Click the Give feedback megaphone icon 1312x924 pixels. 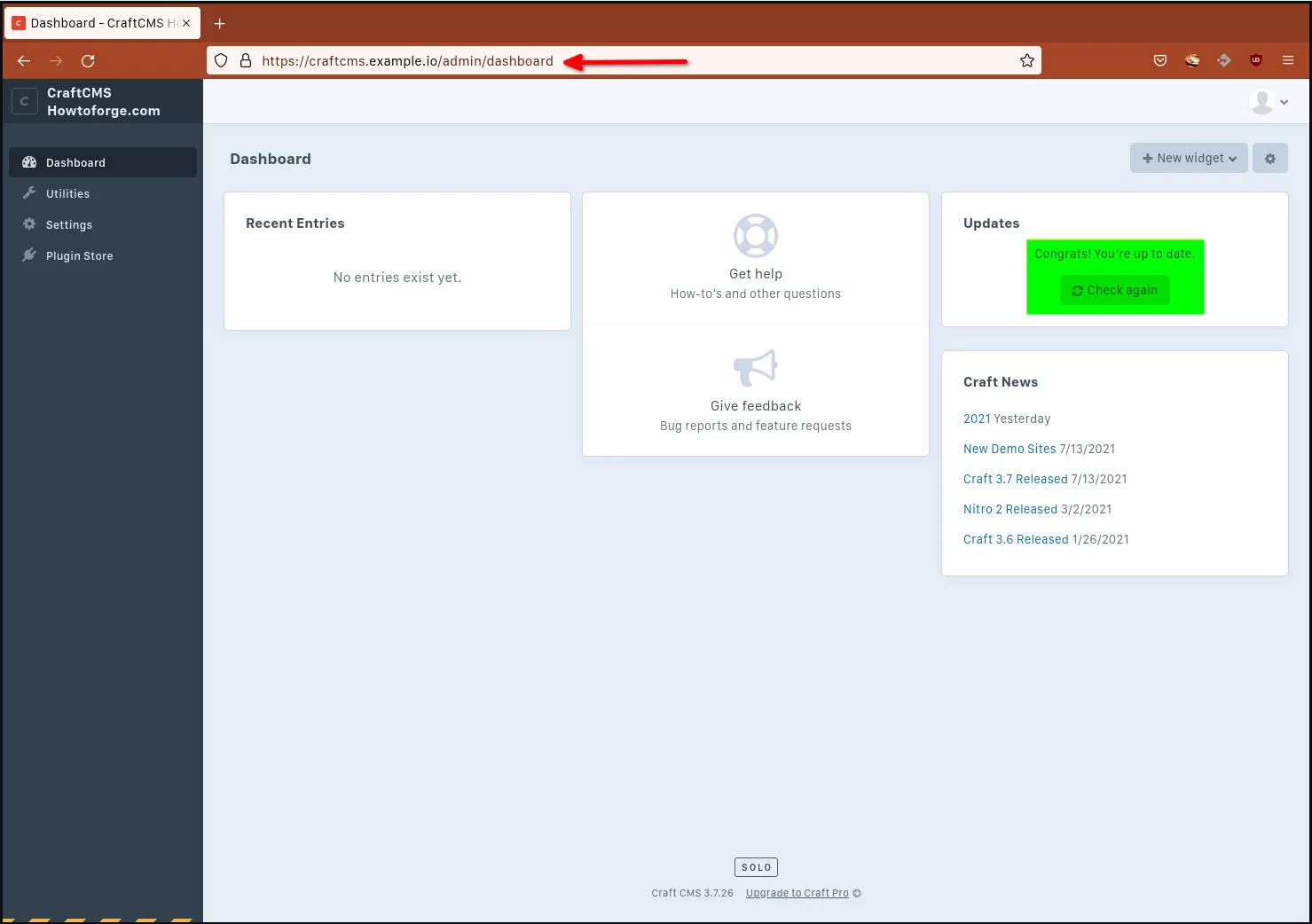[756, 366]
